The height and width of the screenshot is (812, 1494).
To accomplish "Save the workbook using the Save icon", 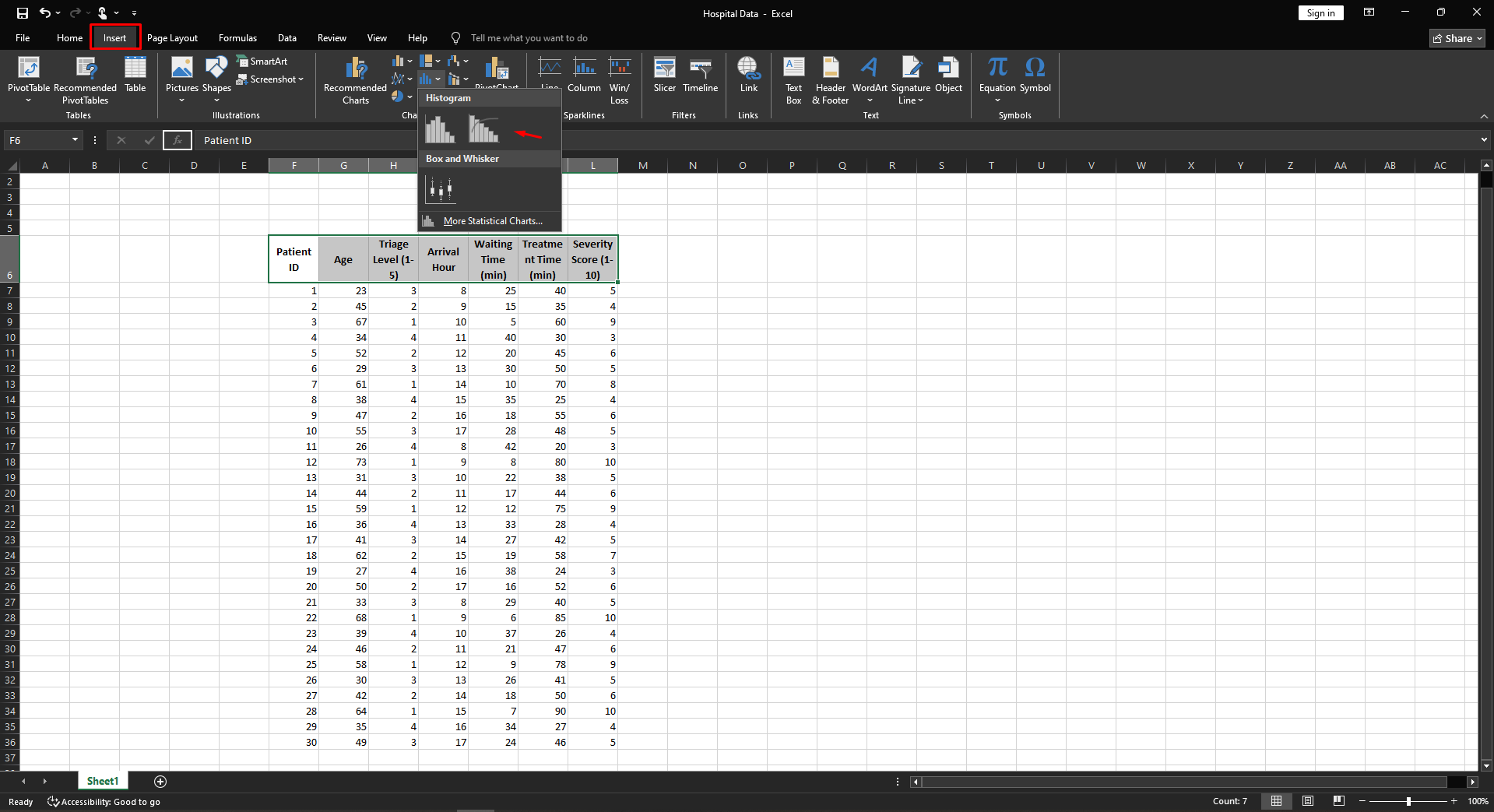I will tap(23, 13).
